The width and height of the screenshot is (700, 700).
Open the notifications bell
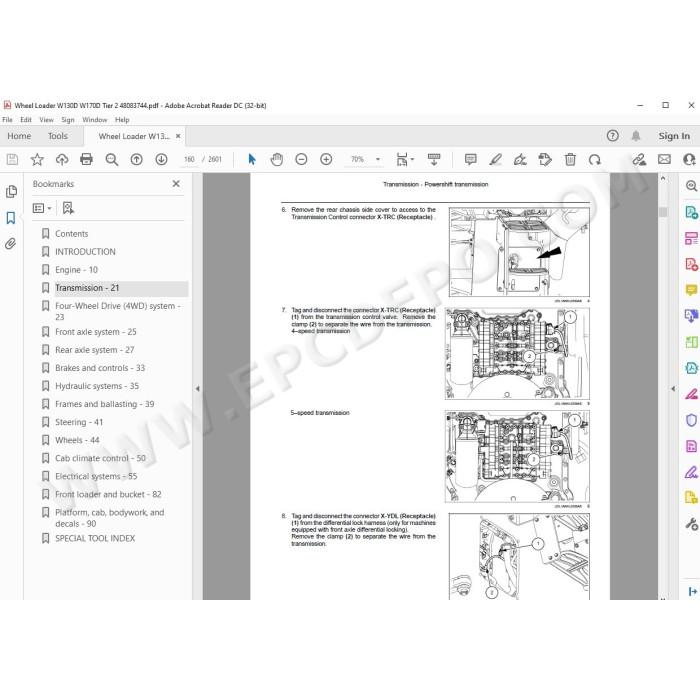[636, 136]
